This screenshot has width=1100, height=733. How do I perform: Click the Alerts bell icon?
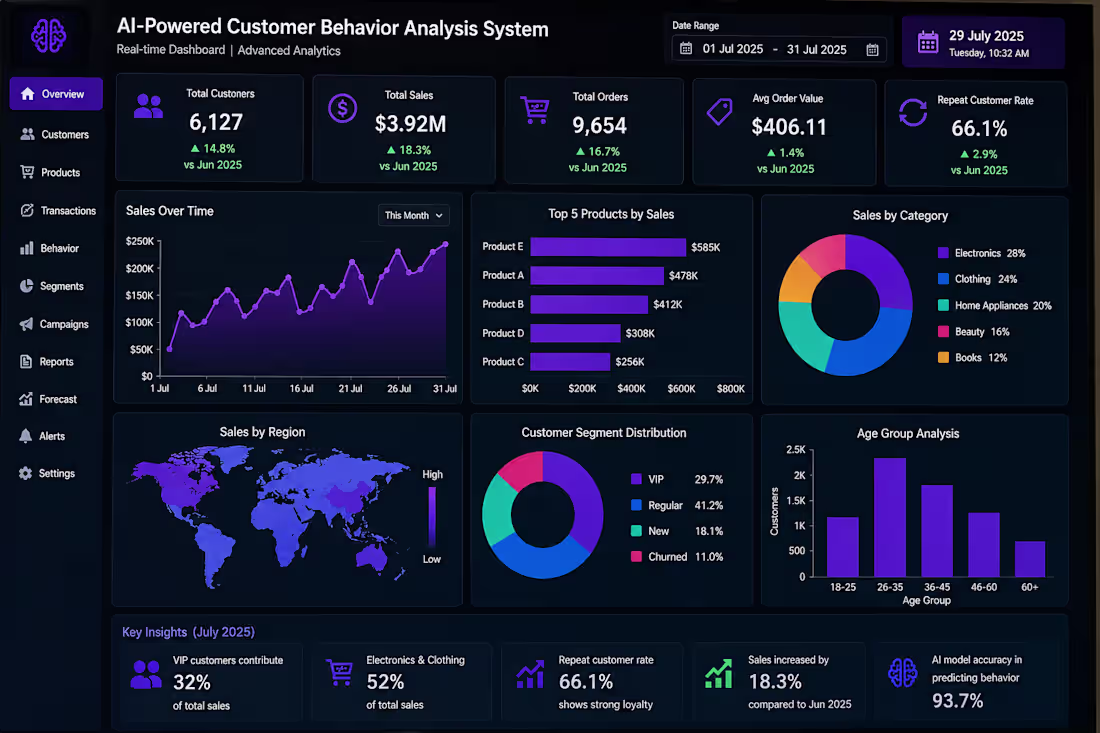coord(25,436)
